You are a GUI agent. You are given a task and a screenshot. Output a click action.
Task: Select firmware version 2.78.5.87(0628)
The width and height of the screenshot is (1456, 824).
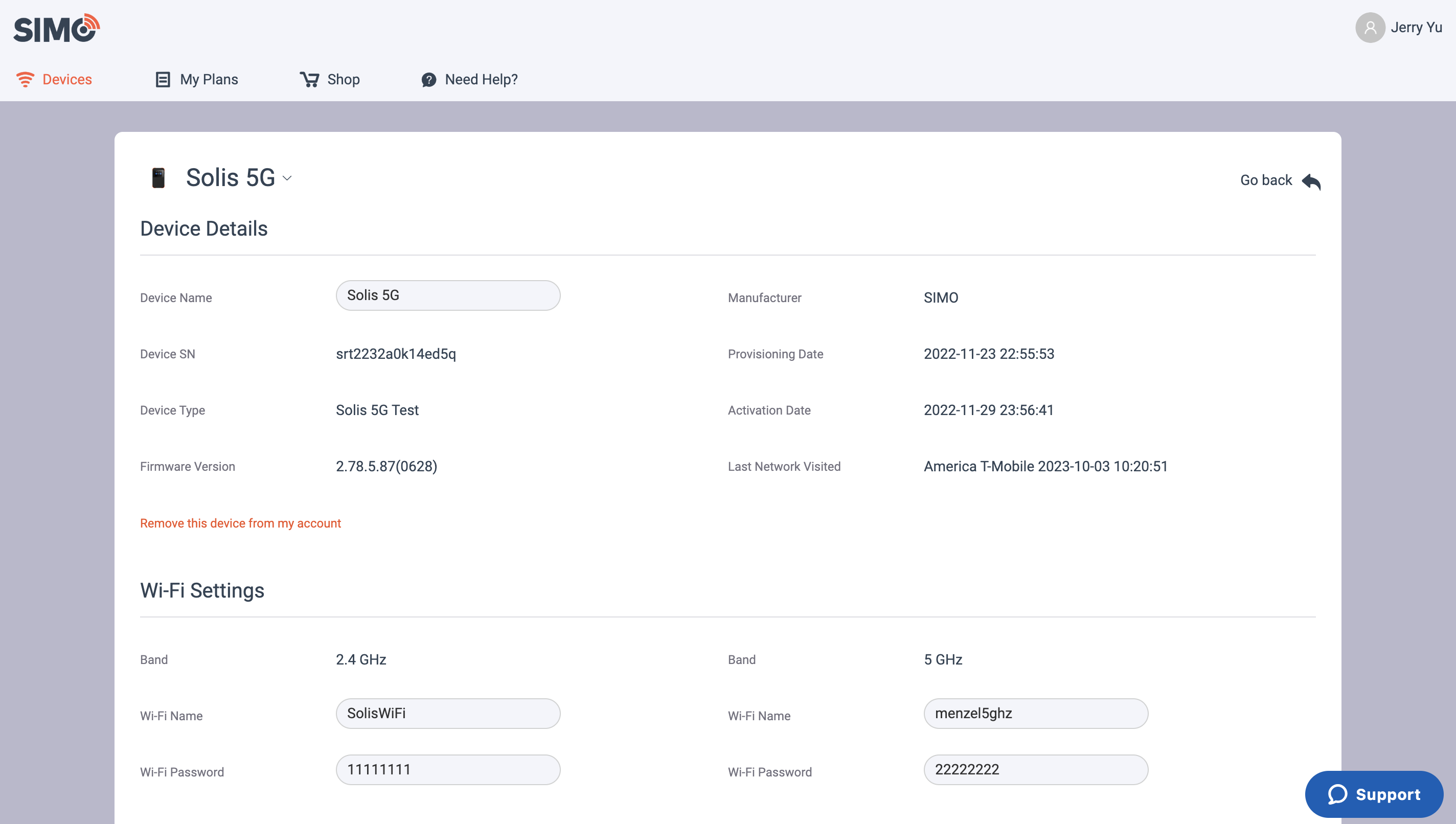point(386,466)
